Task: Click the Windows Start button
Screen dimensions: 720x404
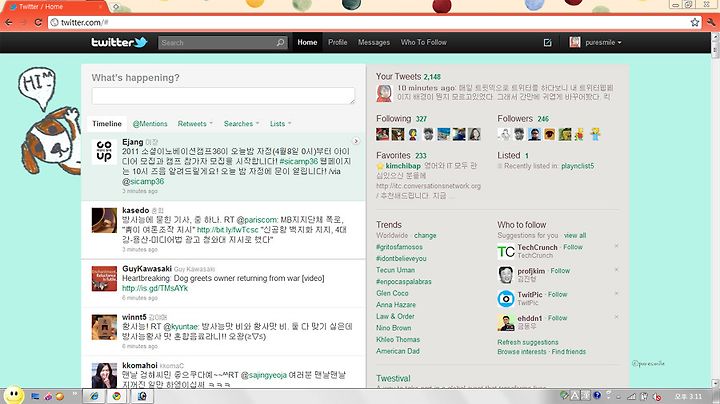Action: [x=14, y=395]
